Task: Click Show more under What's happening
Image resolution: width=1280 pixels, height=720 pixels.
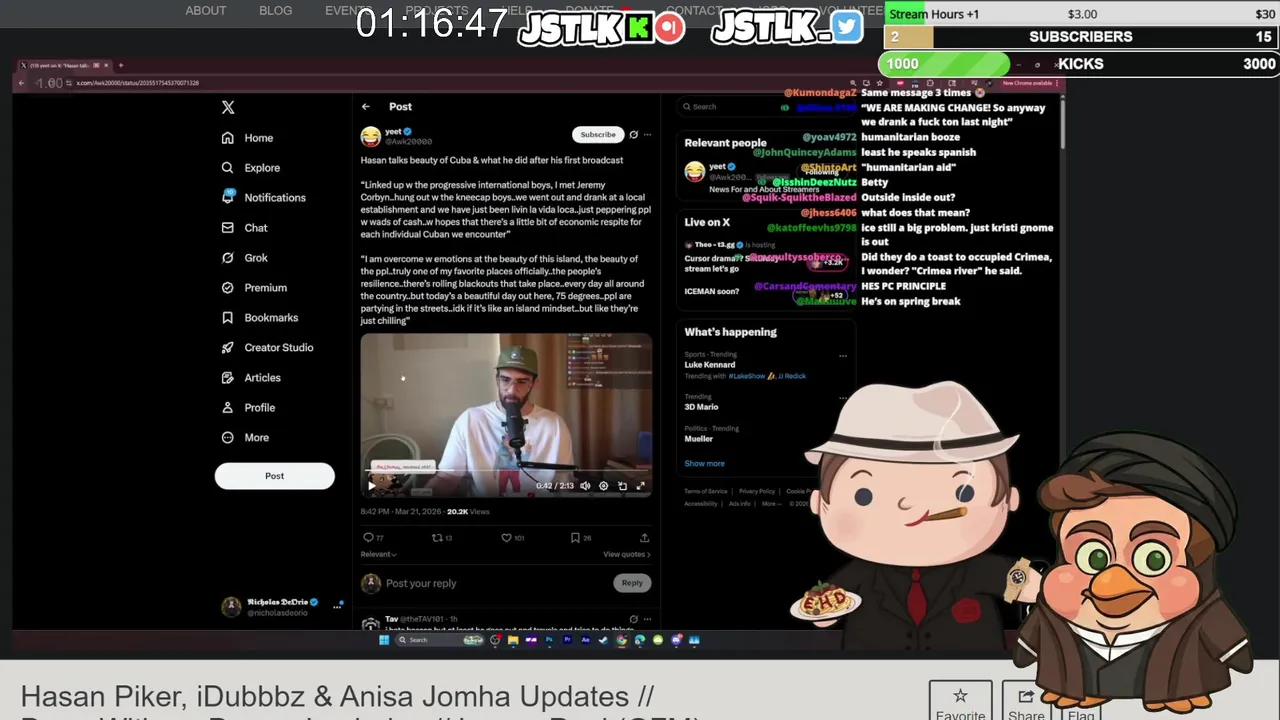Action: tap(704, 464)
